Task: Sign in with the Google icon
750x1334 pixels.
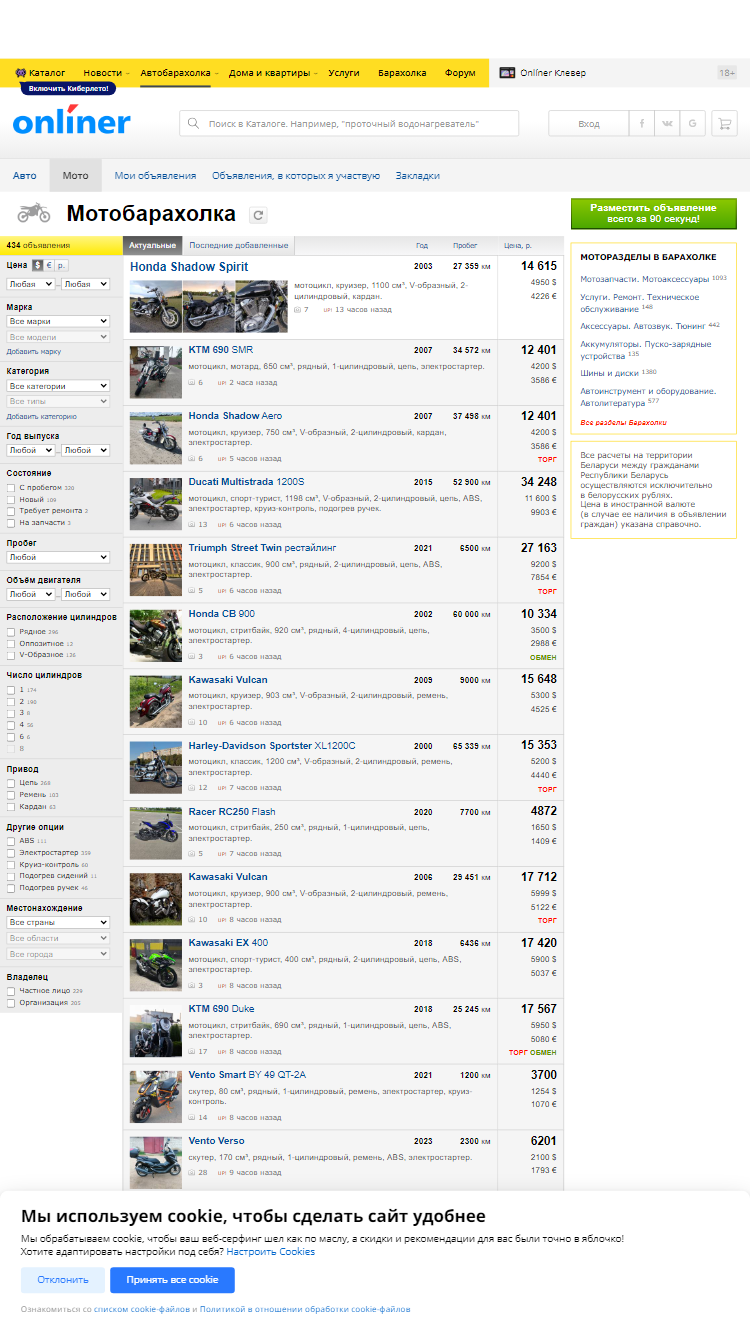Action: pyautogui.click(x=693, y=123)
